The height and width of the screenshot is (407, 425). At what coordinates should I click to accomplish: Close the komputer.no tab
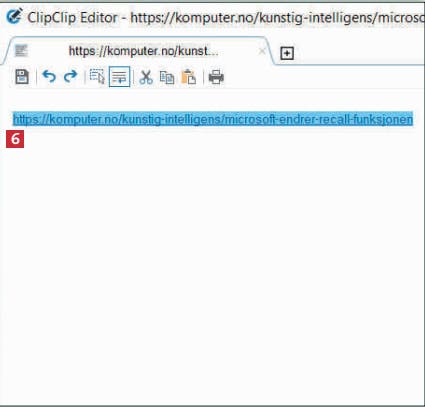coord(262,51)
